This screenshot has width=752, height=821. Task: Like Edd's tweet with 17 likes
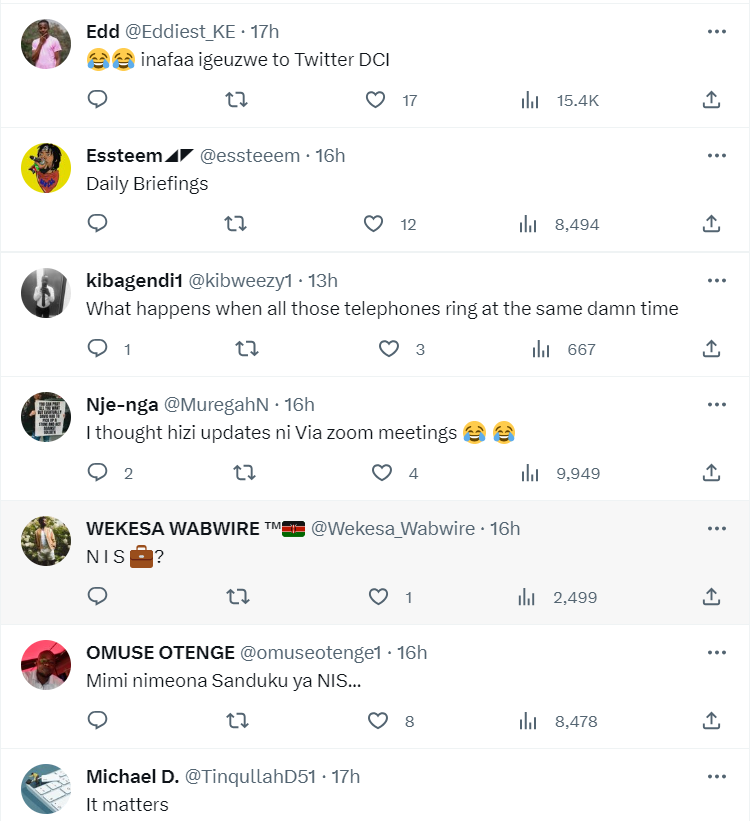click(x=376, y=100)
